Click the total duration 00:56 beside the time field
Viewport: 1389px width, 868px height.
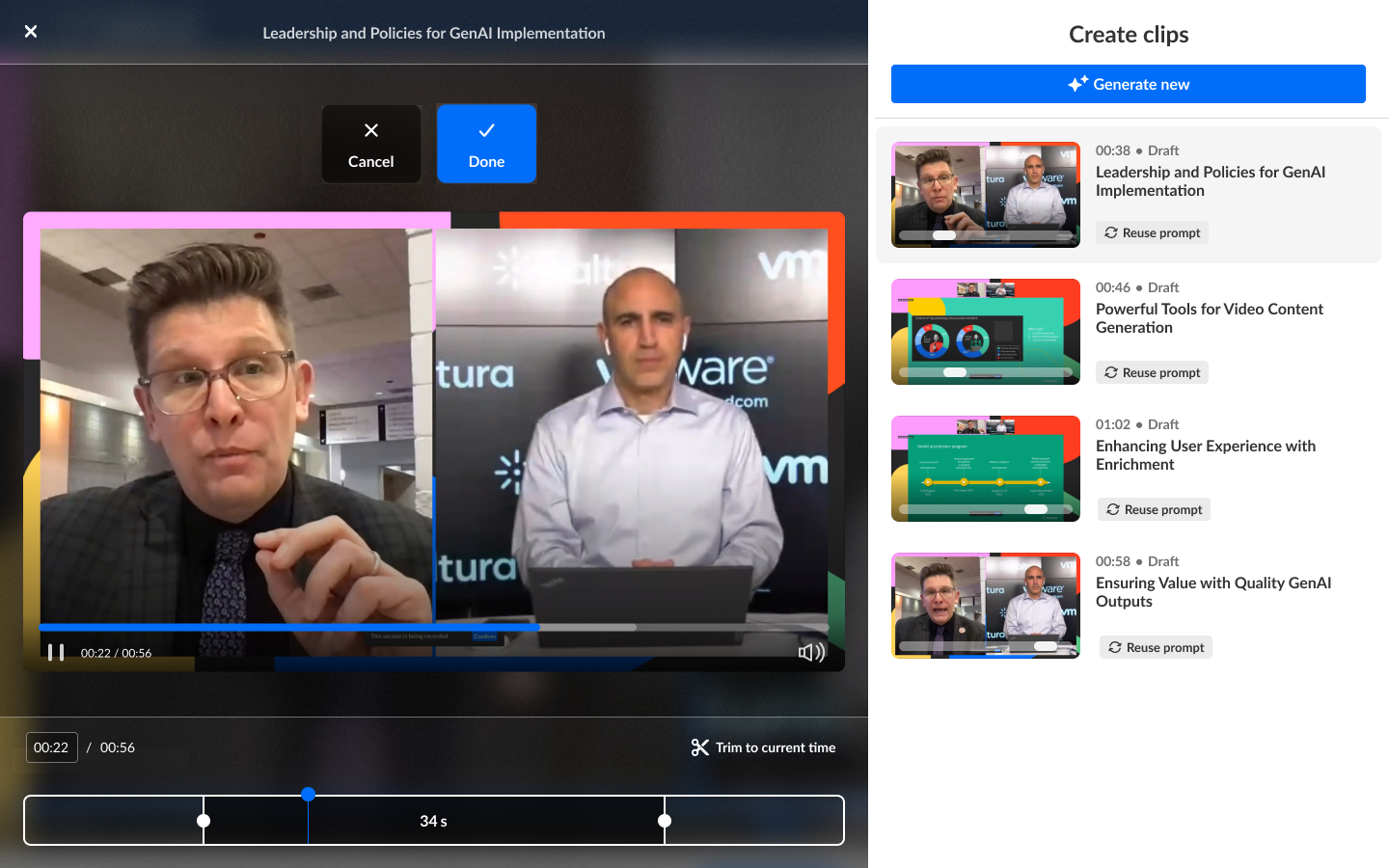point(118,747)
